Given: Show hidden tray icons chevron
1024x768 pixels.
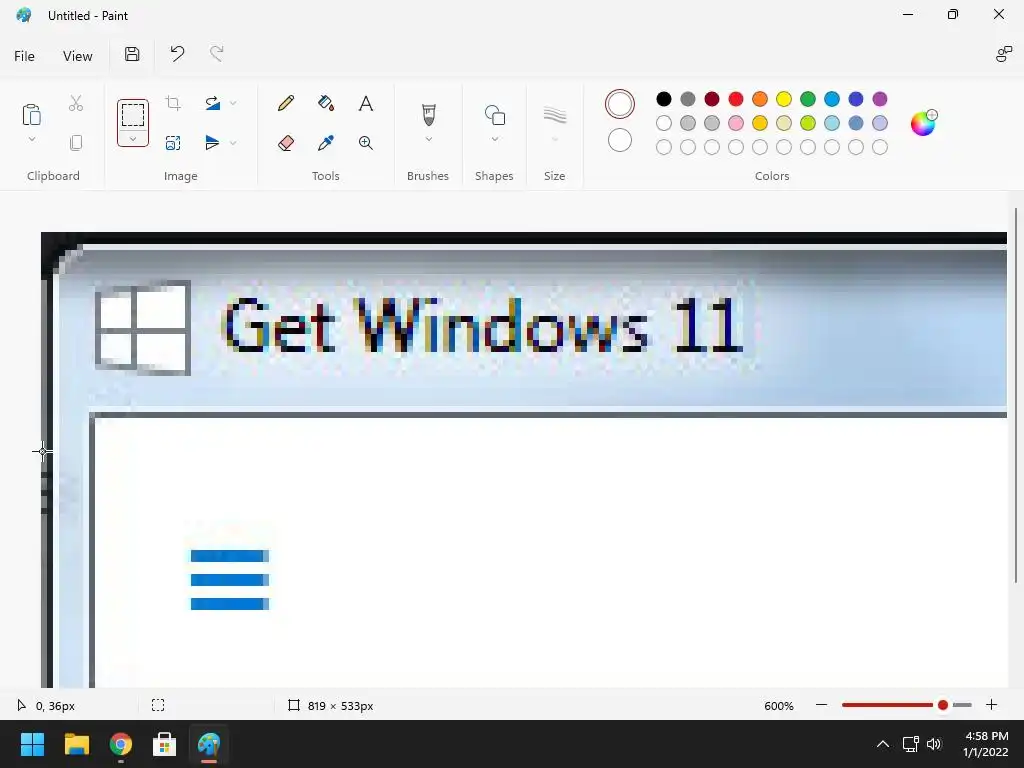Looking at the screenshot, I should pyautogui.click(x=882, y=744).
